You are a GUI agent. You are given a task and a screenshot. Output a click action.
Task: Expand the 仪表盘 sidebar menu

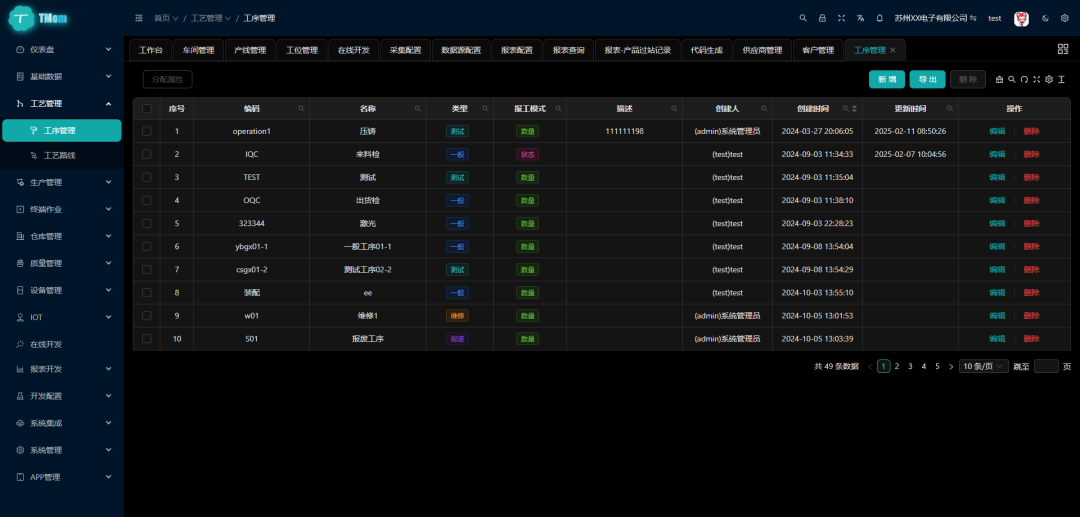tap(62, 50)
